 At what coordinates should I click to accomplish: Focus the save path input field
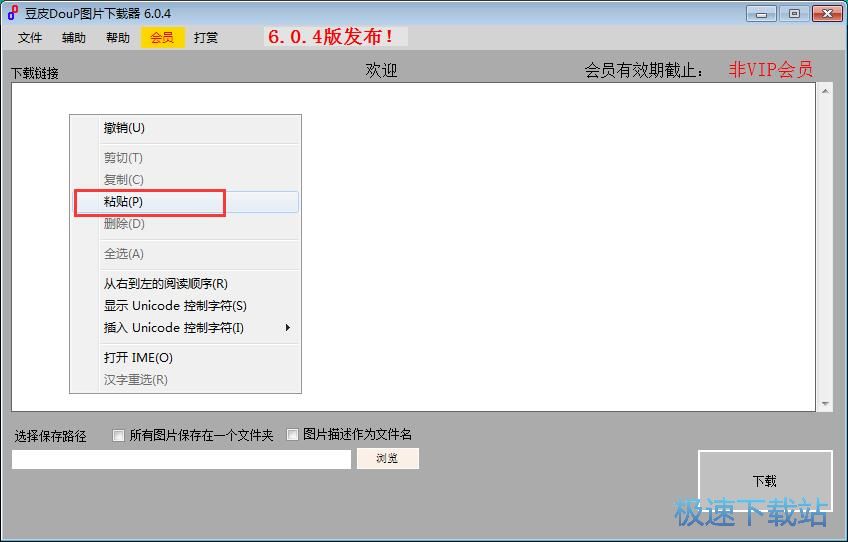(x=181, y=459)
